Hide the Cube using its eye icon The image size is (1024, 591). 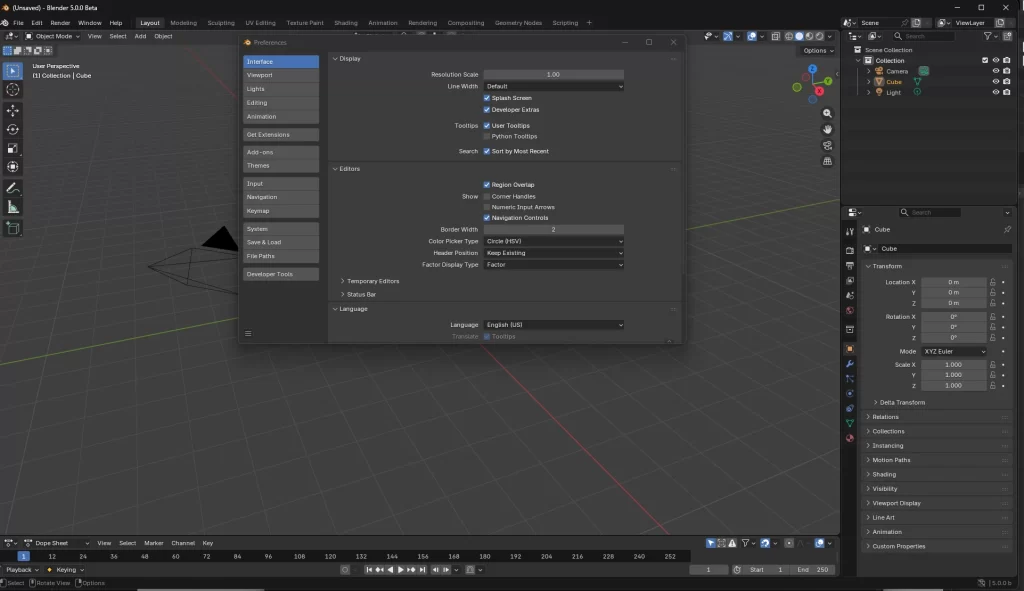tap(996, 81)
